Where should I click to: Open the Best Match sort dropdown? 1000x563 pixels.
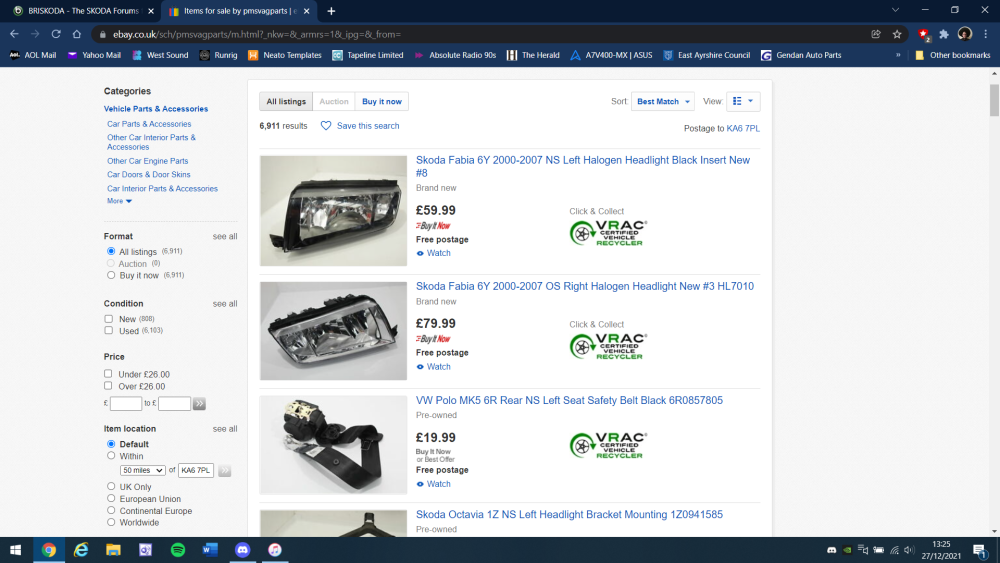[x=663, y=101]
